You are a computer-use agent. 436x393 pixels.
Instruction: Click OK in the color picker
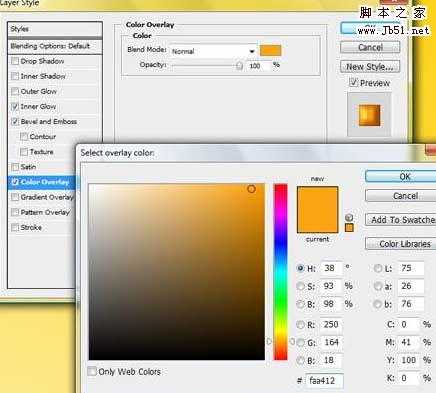(401, 176)
